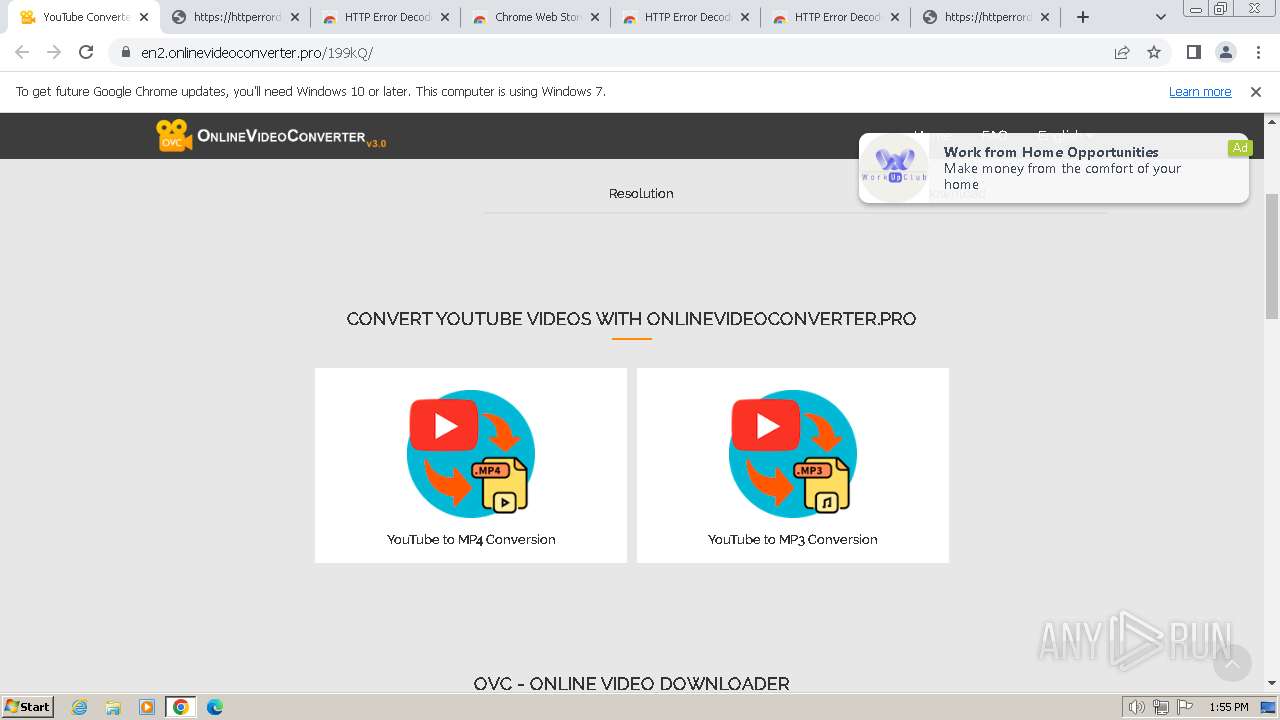Open Windows Media Player from the taskbar

(x=147, y=707)
